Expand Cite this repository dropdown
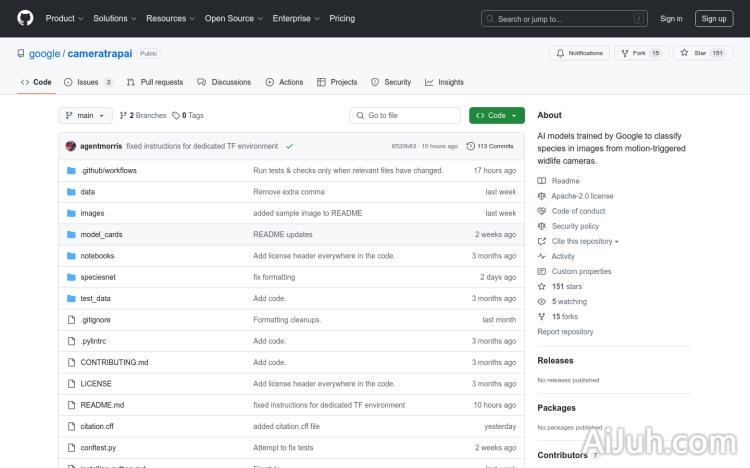 (x=585, y=241)
